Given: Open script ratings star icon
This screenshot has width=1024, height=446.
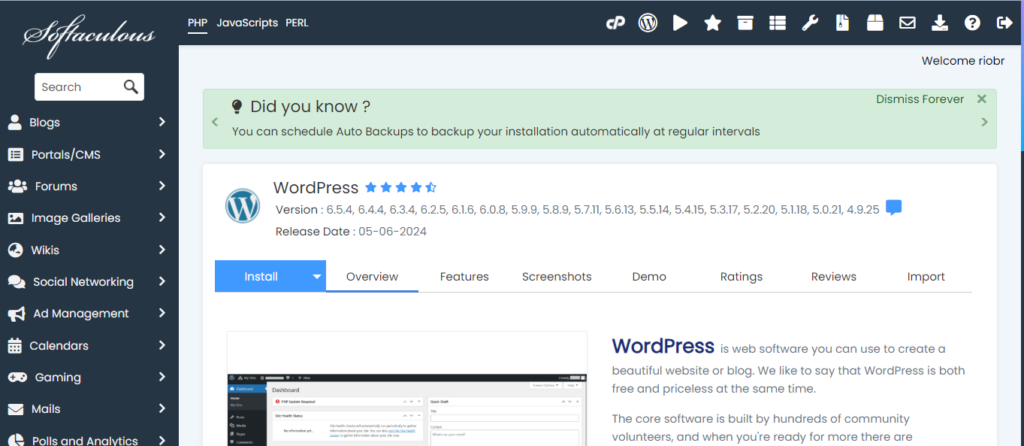Looking at the screenshot, I should coord(712,23).
